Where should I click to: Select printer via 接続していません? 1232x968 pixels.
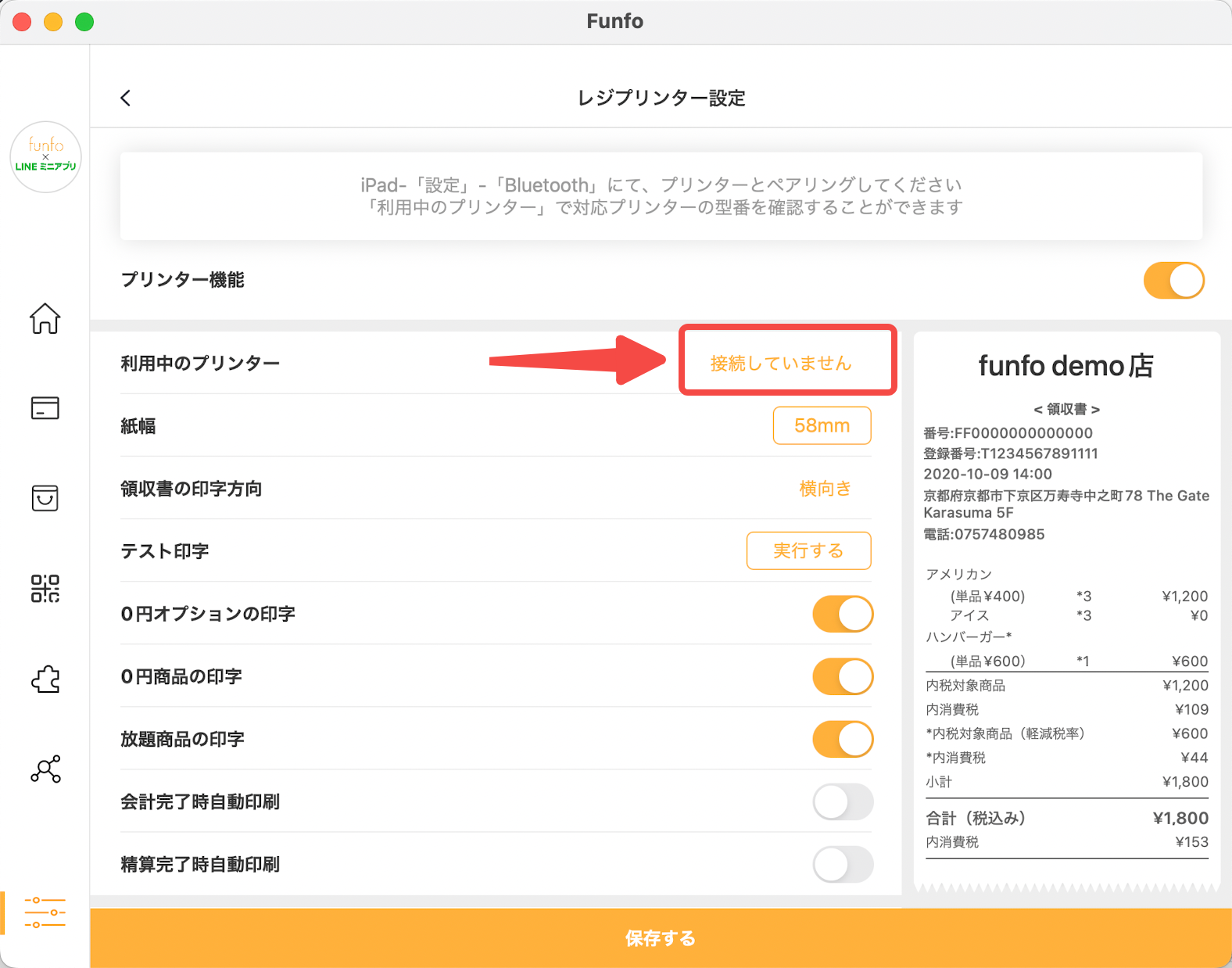pyautogui.click(x=780, y=363)
